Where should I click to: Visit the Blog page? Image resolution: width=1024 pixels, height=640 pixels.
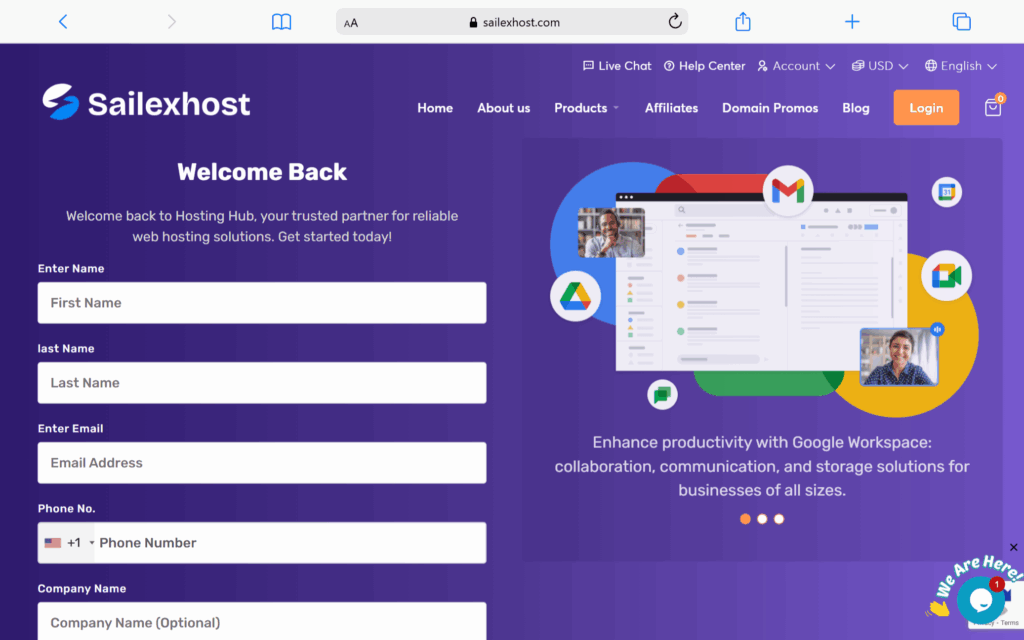[856, 108]
